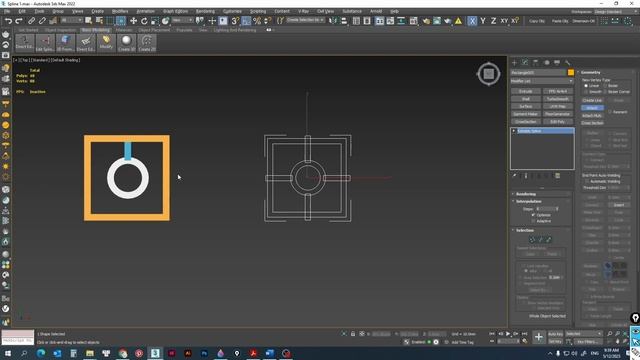Screen dimensions: 640x360
Task: Click the Shell modifier button
Action: (x=525, y=99)
